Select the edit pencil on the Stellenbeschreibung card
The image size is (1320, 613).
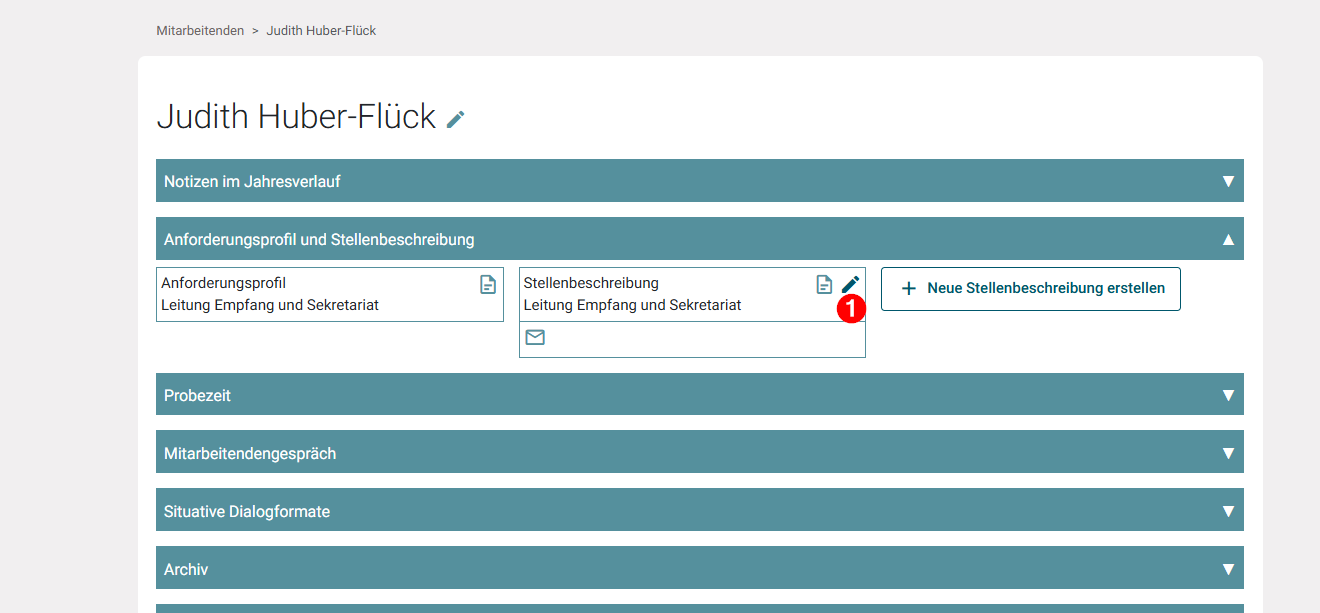click(x=849, y=284)
